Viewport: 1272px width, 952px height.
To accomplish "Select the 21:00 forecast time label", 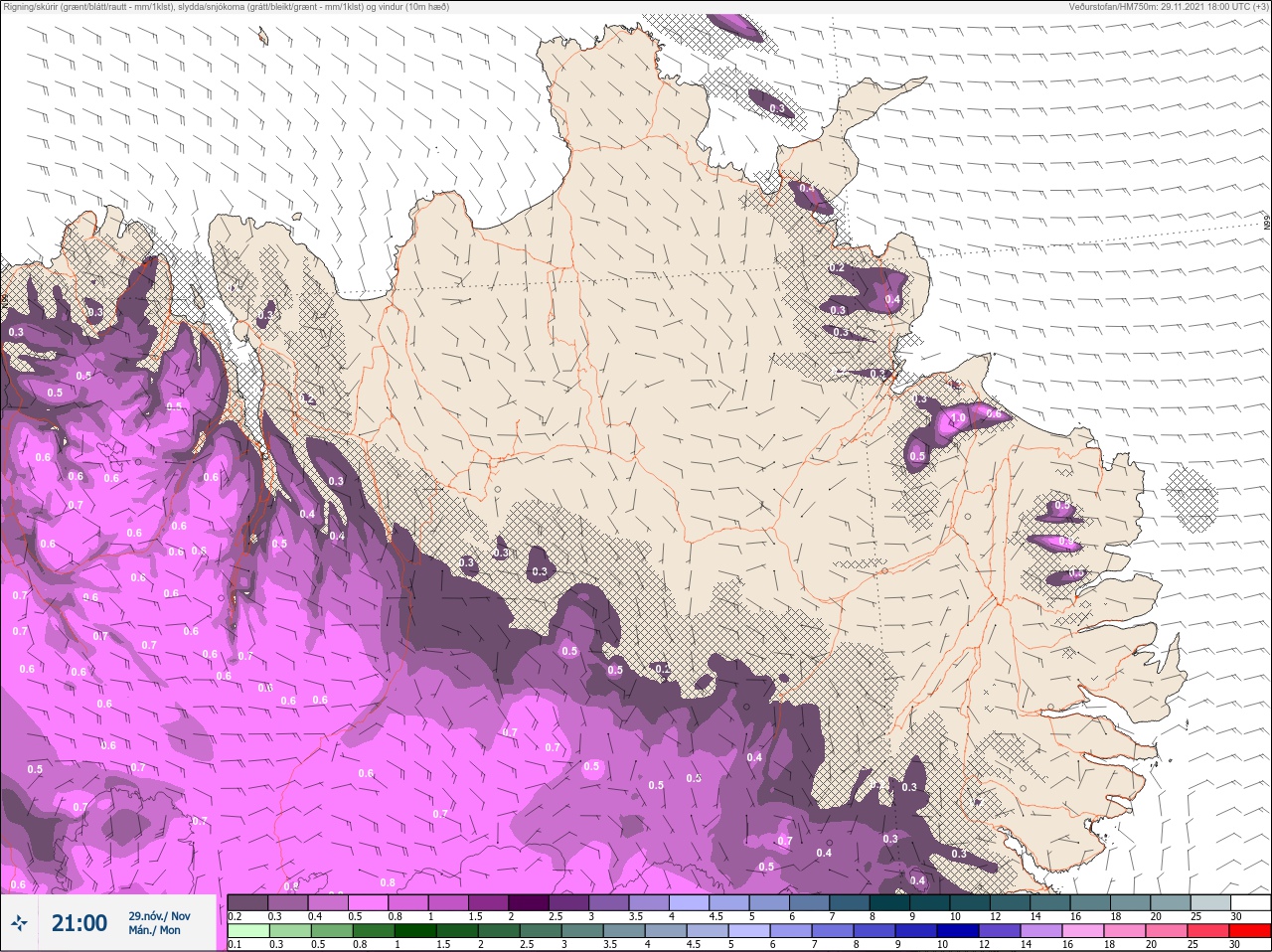I will pos(79,923).
